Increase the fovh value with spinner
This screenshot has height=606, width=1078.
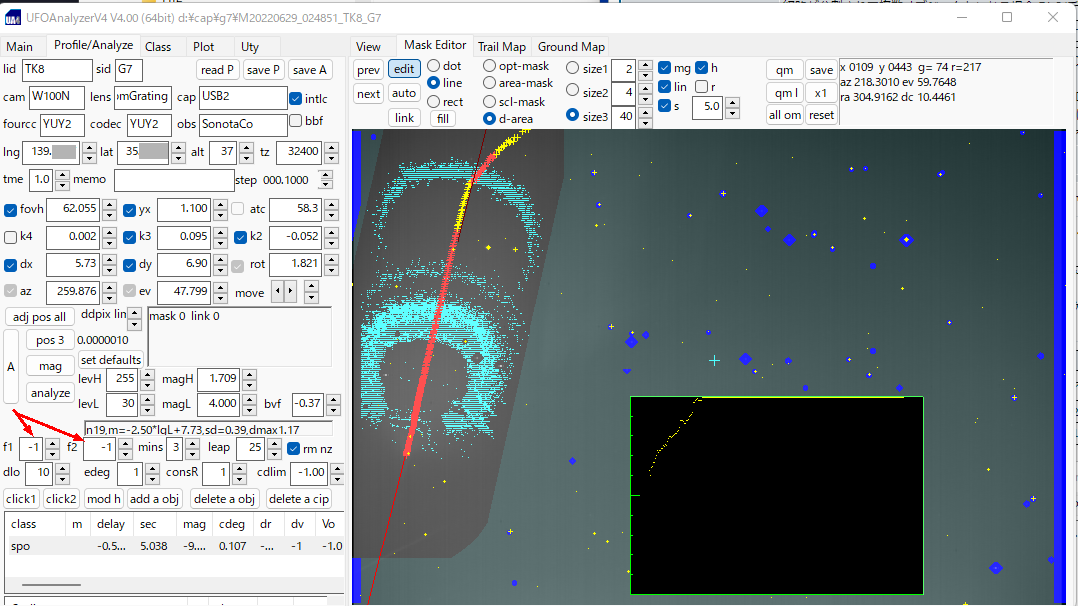pos(107,205)
